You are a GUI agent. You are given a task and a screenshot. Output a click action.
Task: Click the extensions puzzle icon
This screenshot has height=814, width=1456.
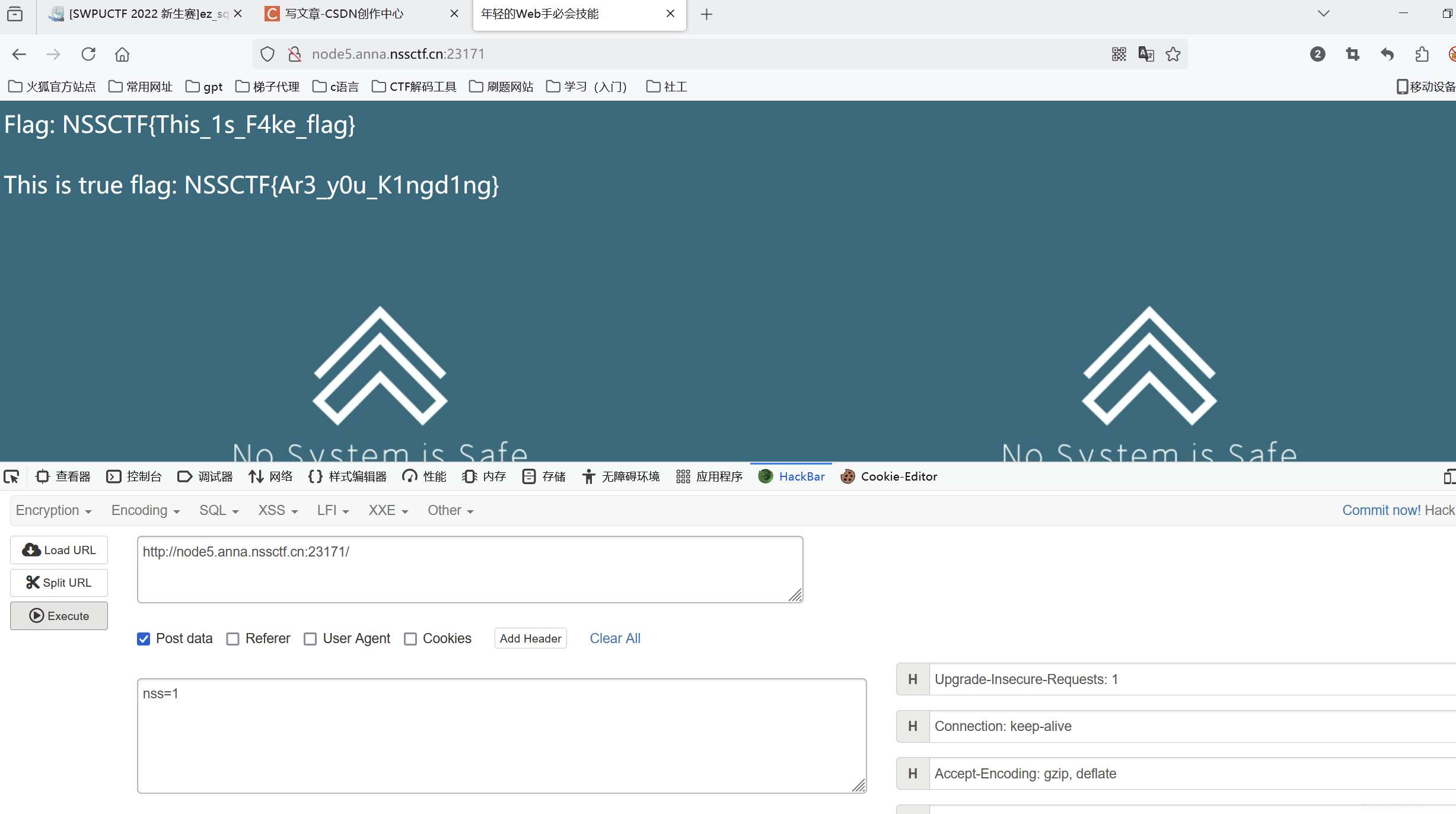coord(1422,54)
